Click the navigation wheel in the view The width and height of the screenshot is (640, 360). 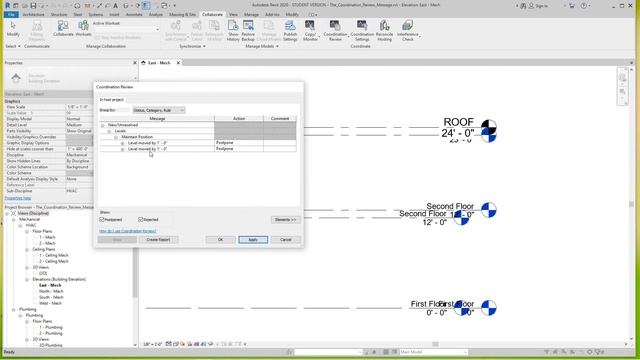[x=622, y=78]
